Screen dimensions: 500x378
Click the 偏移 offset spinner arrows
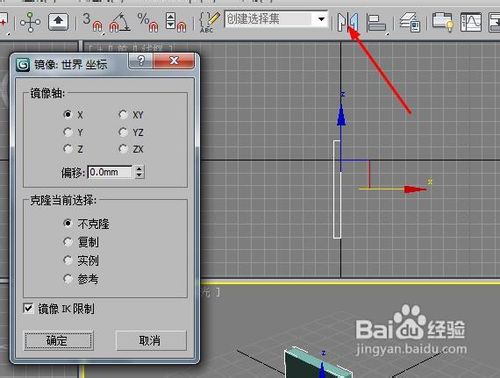[x=139, y=172]
